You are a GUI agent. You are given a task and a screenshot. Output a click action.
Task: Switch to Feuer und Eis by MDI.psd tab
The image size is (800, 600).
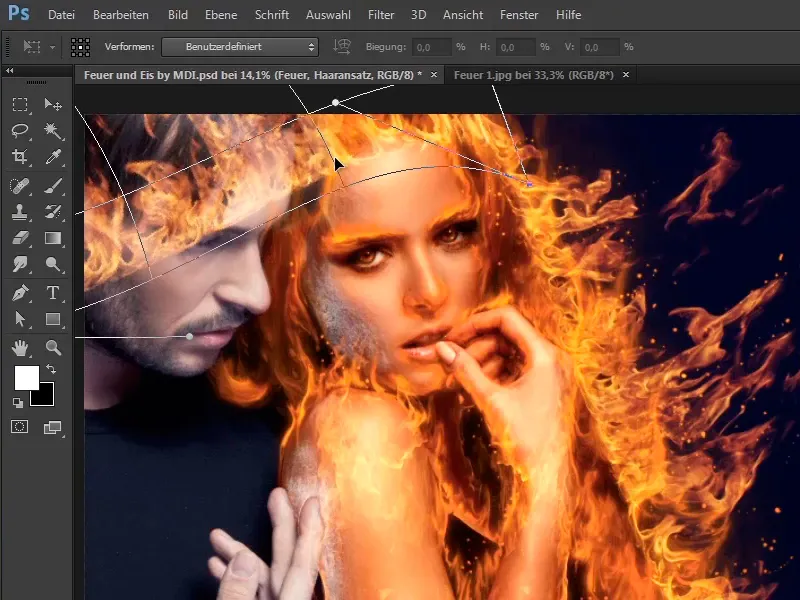[253, 75]
